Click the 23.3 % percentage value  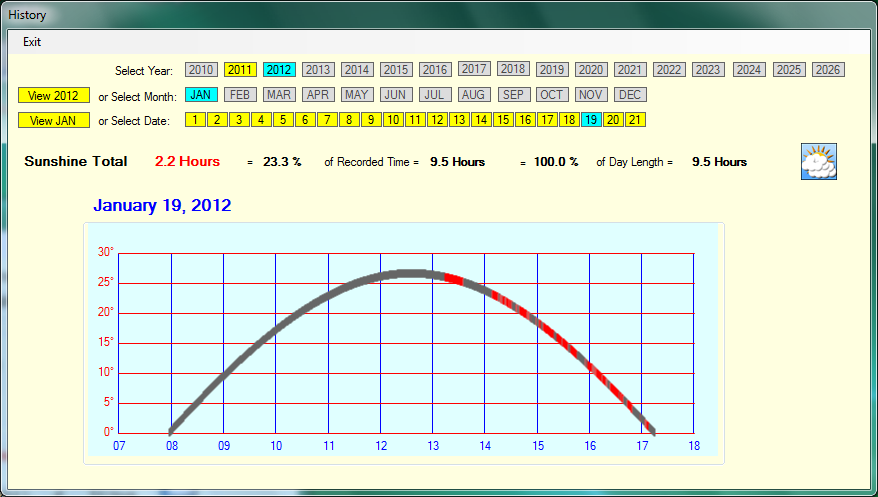tap(282, 162)
